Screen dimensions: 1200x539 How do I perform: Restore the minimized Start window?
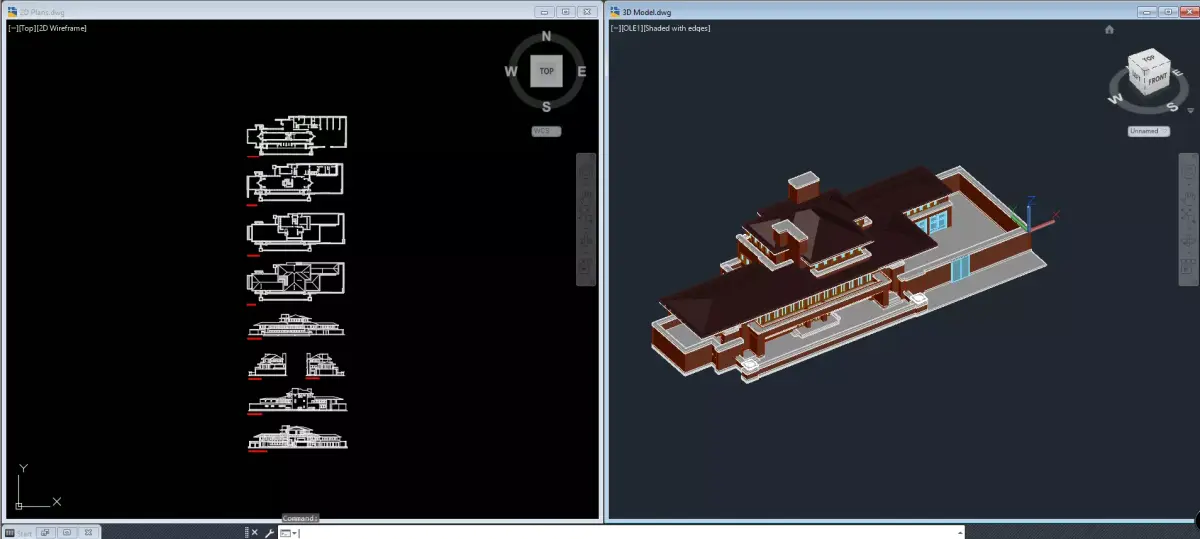46,533
